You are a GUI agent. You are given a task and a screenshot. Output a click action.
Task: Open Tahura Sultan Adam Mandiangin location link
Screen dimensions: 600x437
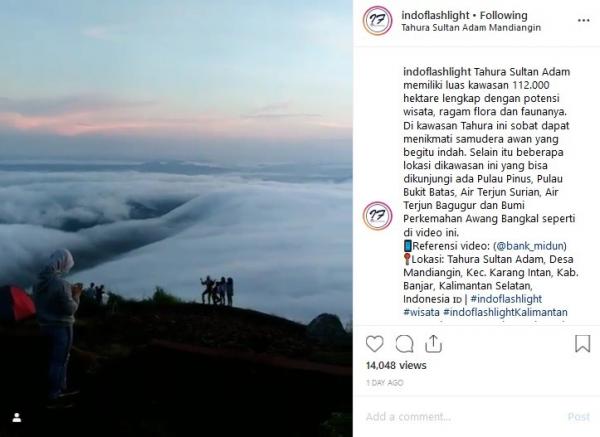click(x=471, y=28)
